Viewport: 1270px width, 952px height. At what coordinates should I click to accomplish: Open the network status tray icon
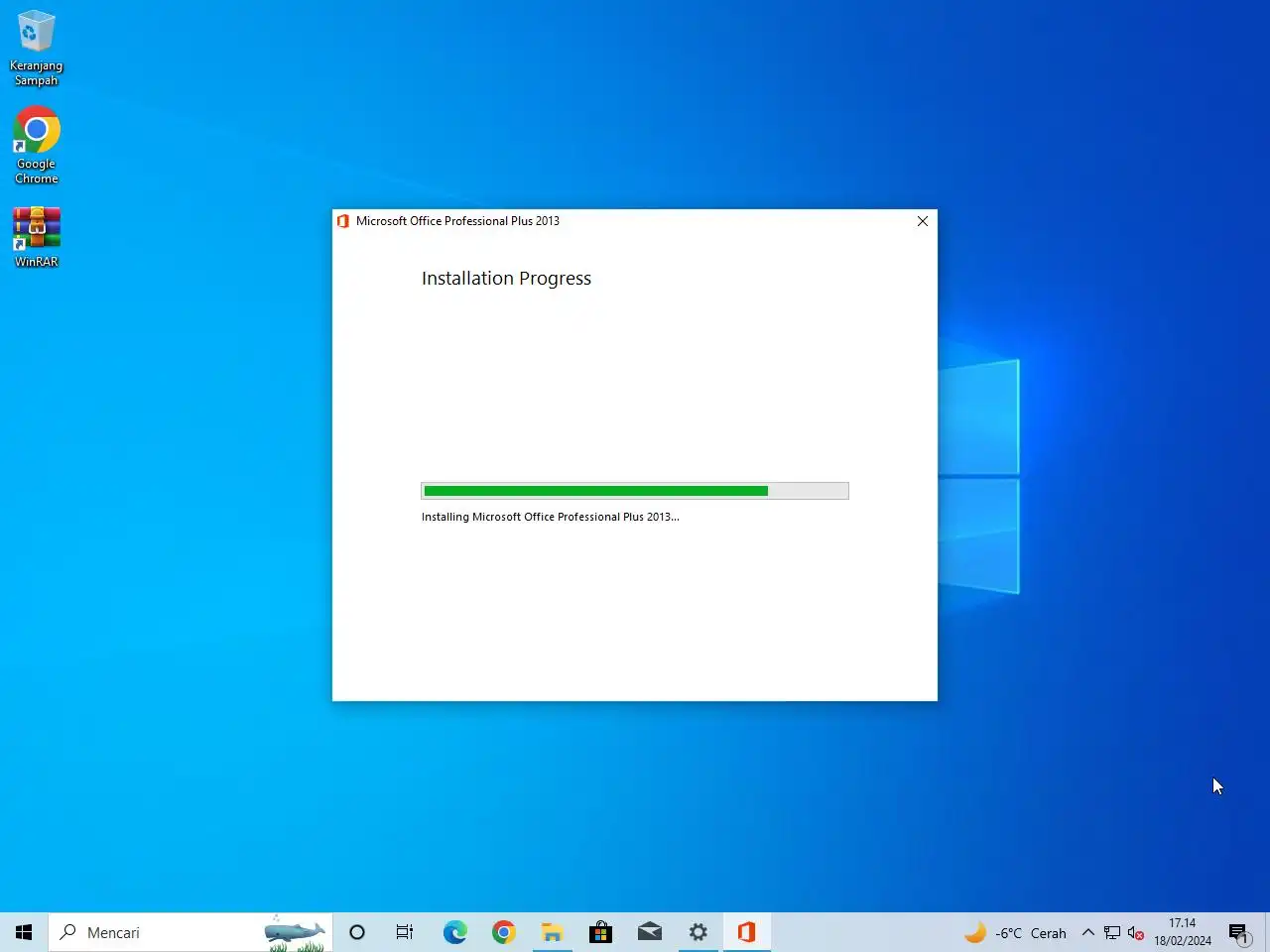[x=1112, y=932]
